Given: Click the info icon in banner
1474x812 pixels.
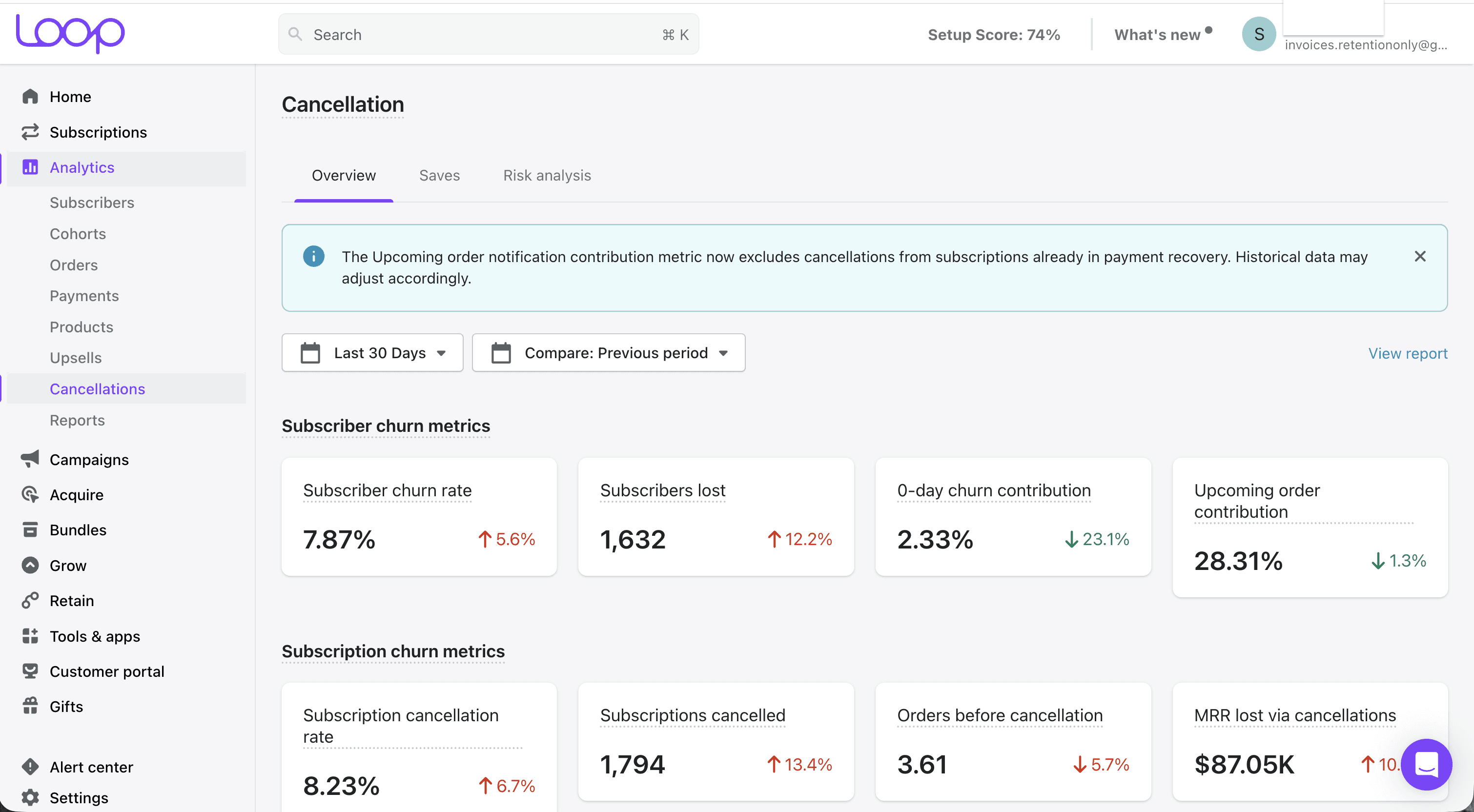Looking at the screenshot, I should [313, 256].
